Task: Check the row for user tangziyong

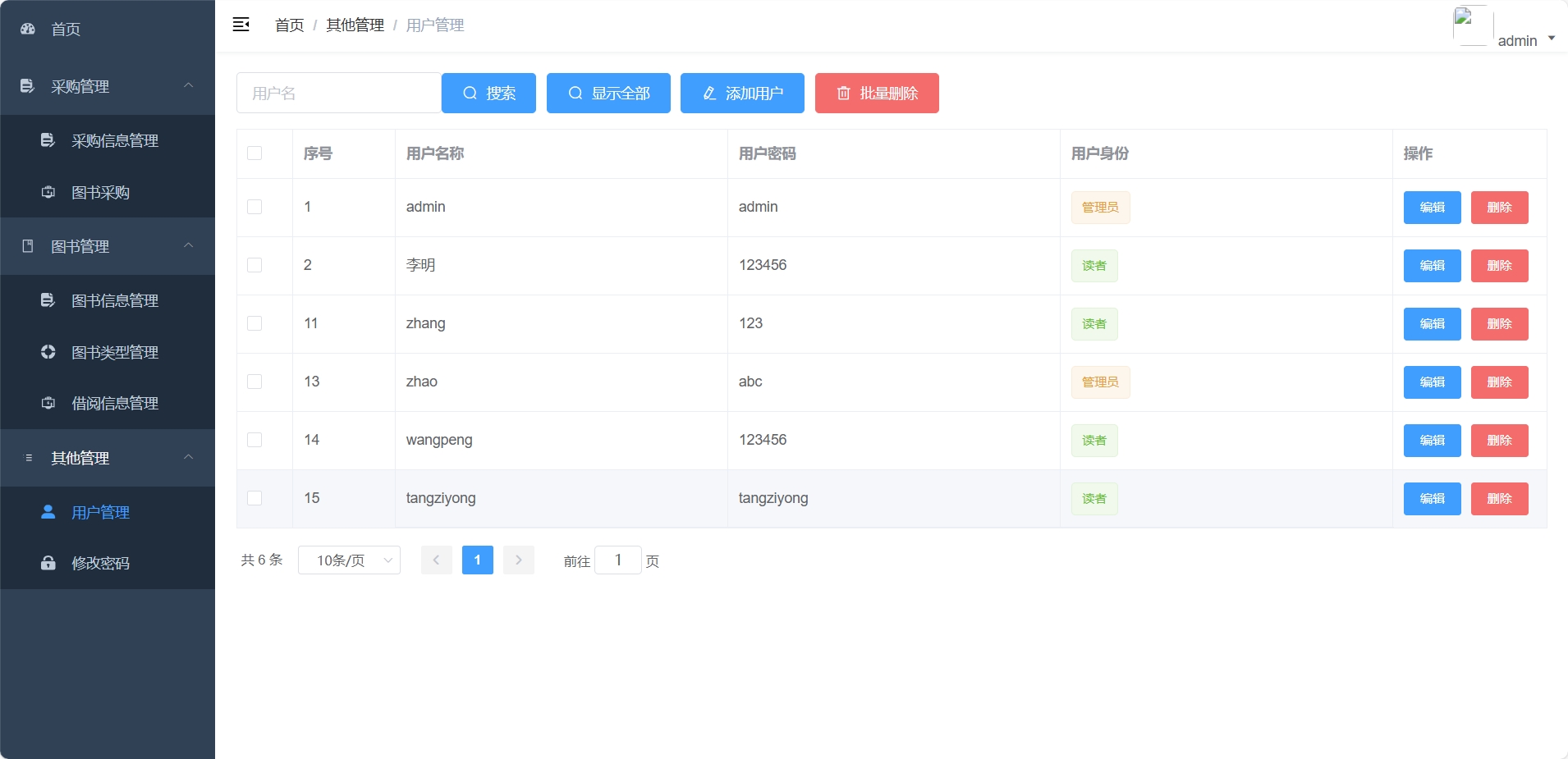Action: 254,498
